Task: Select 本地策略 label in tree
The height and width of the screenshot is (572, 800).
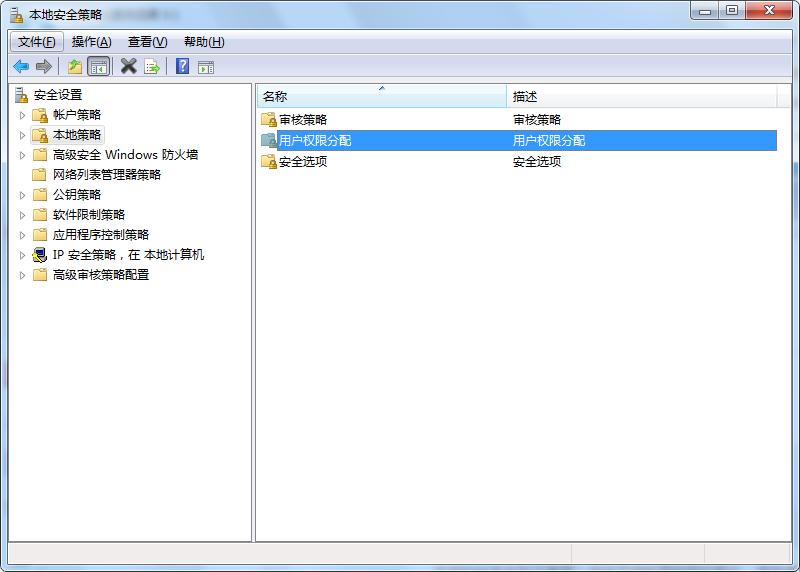Action: 77,135
